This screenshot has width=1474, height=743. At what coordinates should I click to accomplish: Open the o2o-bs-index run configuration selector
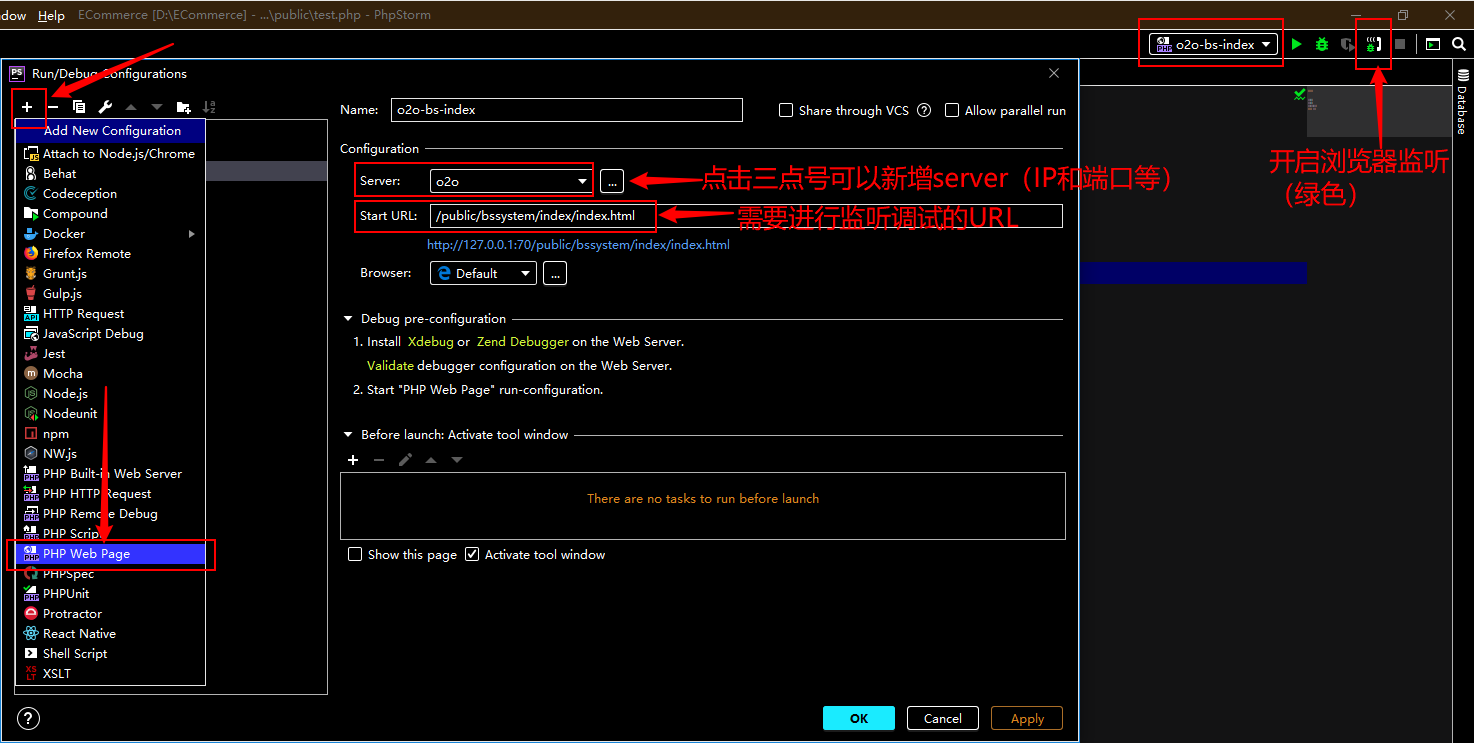1214,44
